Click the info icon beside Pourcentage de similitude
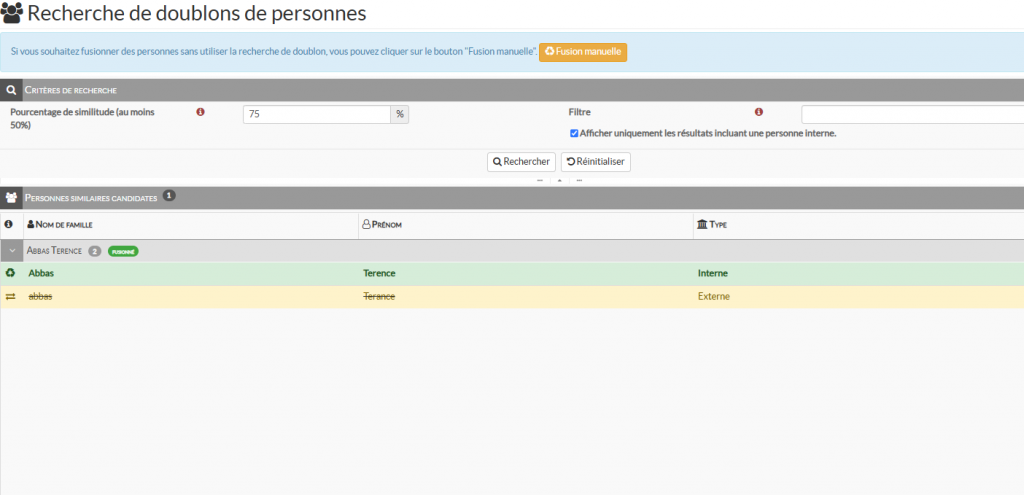1024x495 pixels. (x=200, y=113)
